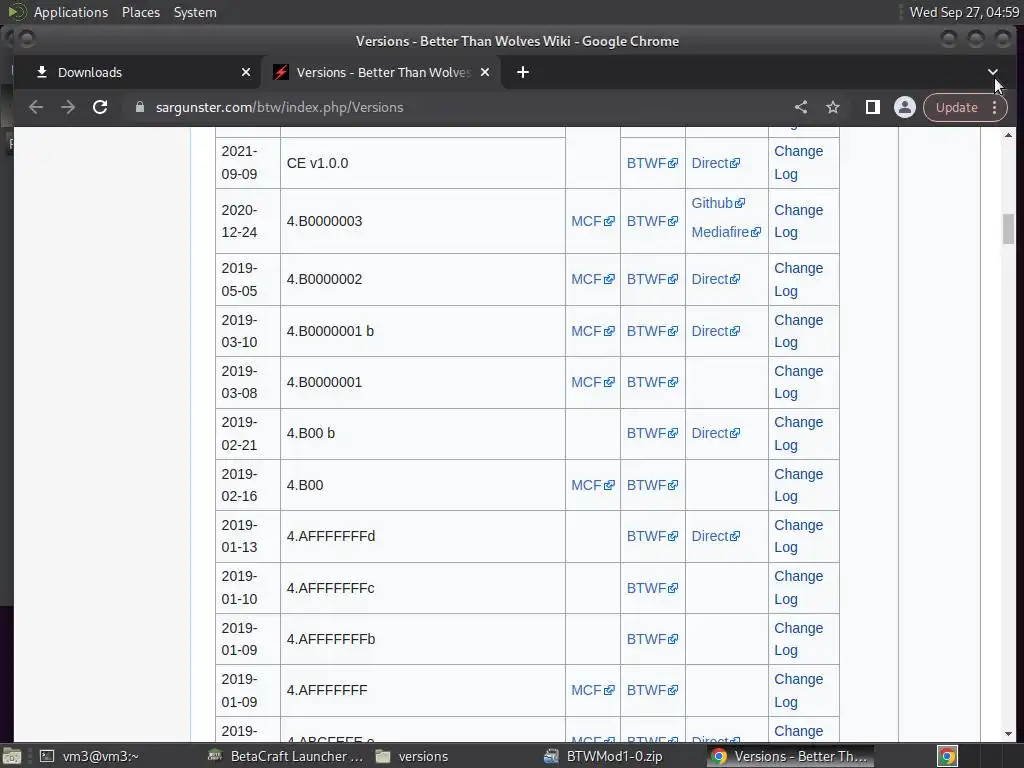Click the page vertical scrollbar thumb
This screenshot has height=768, width=1024.
[x=1008, y=229]
